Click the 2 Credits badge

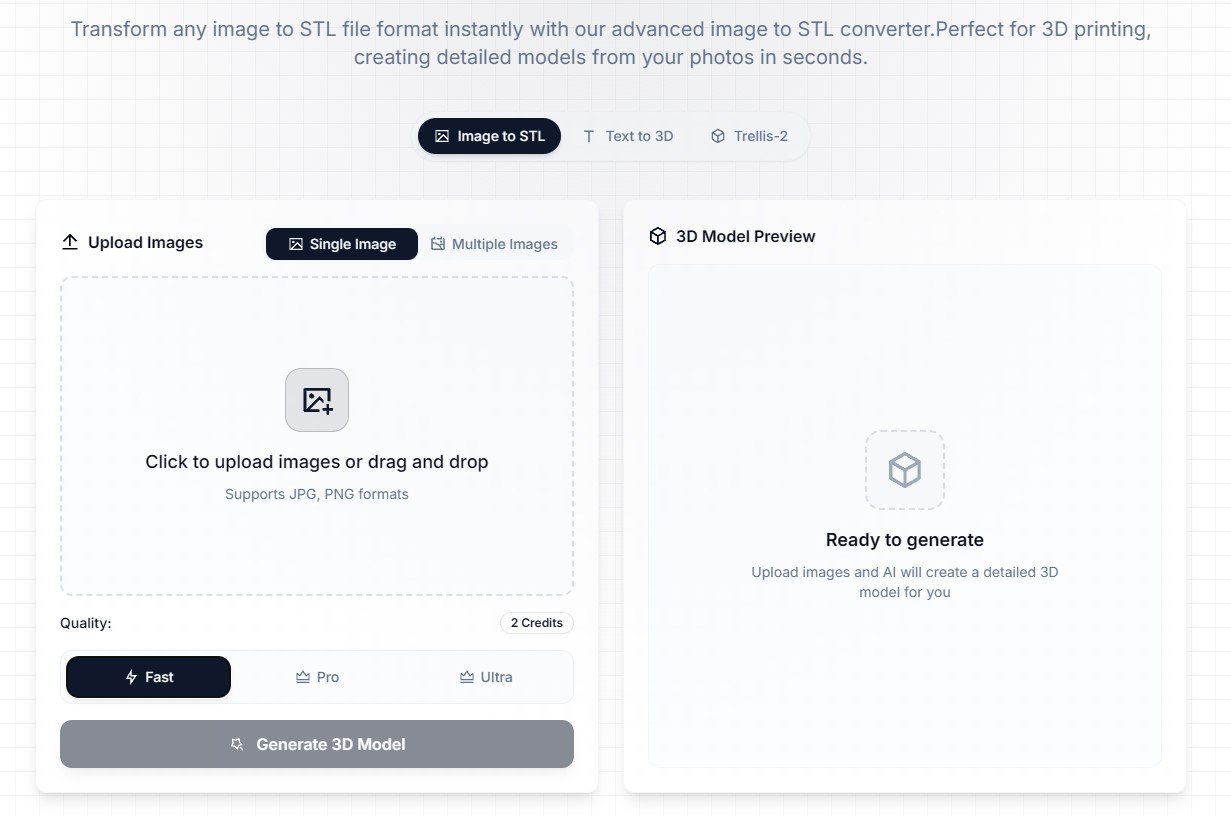536,623
